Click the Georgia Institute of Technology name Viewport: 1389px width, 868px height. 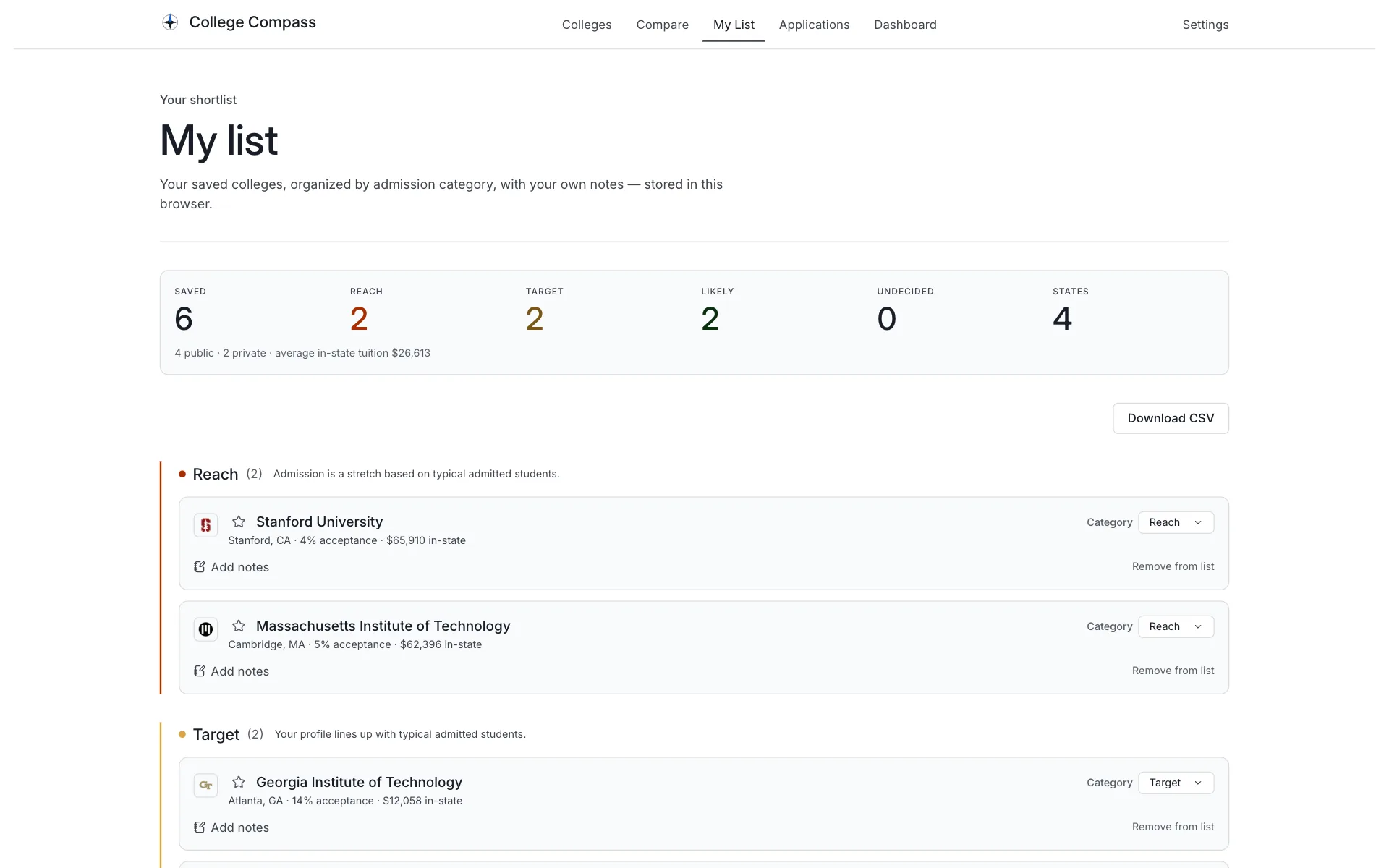[x=359, y=782]
